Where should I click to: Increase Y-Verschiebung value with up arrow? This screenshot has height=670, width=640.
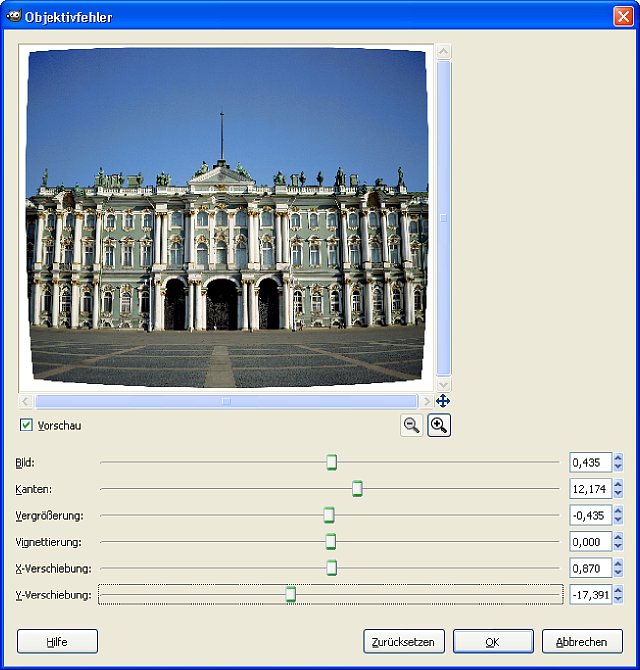(x=618, y=590)
